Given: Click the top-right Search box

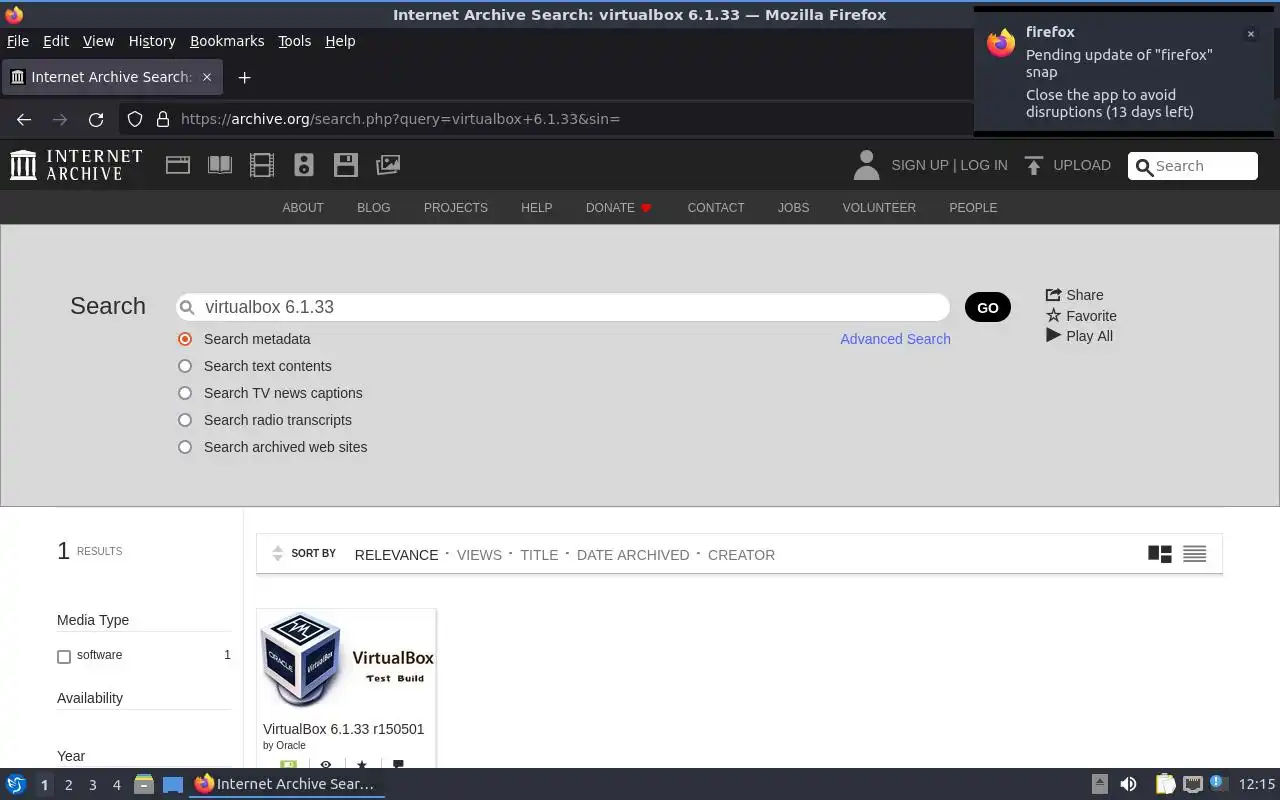Looking at the screenshot, I should coord(1193,166).
